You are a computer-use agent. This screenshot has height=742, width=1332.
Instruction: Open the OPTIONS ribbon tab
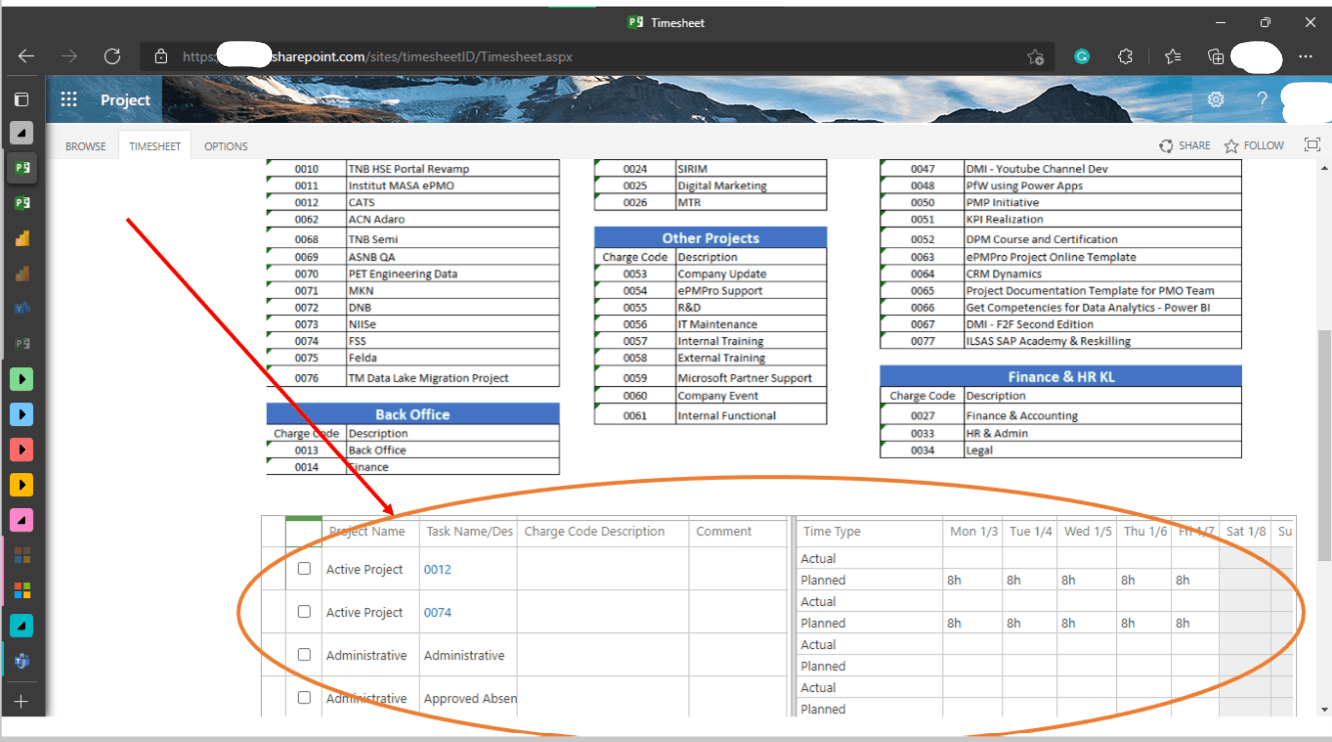pyautogui.click(x=226, y=146)
